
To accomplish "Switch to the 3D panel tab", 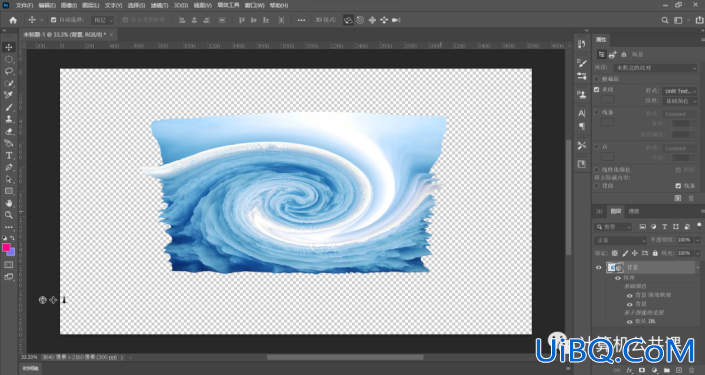I will pyautogui.click(x=599, y=211).
